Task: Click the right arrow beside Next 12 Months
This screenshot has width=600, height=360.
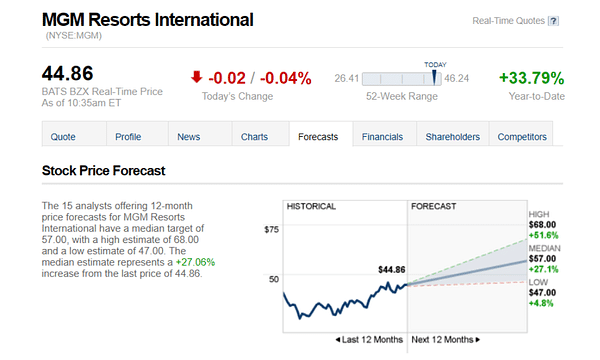Action: pyautogui.click(x=478, y=340)
